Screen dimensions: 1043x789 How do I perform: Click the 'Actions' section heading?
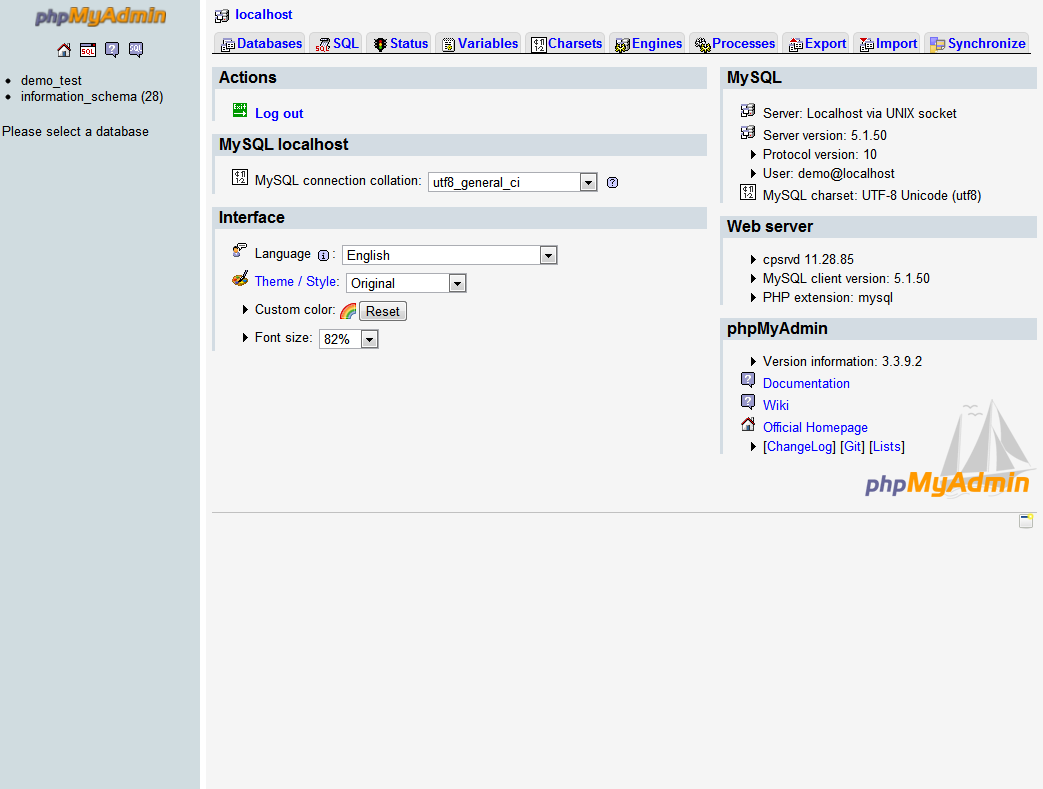click(x=247, y=78)
